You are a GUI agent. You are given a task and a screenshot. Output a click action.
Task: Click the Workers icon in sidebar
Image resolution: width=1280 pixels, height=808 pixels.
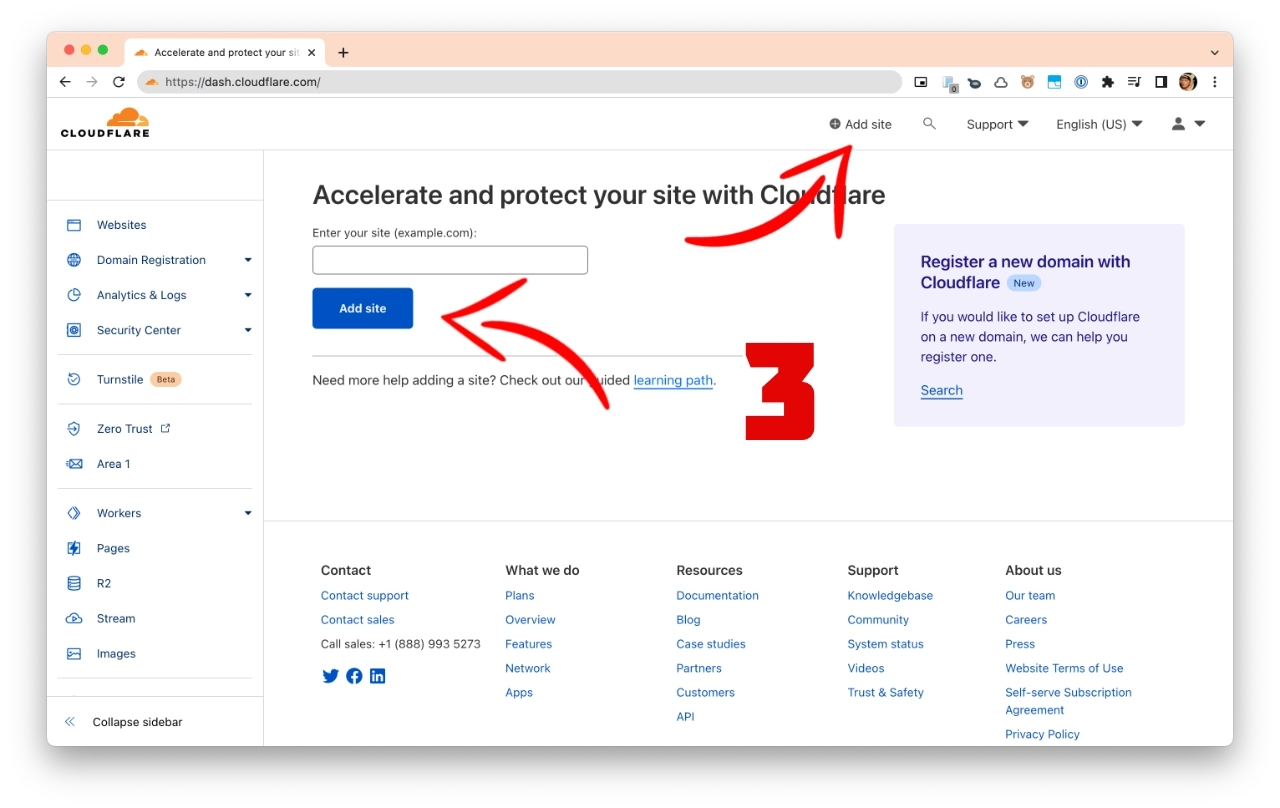tap(74, 513)
